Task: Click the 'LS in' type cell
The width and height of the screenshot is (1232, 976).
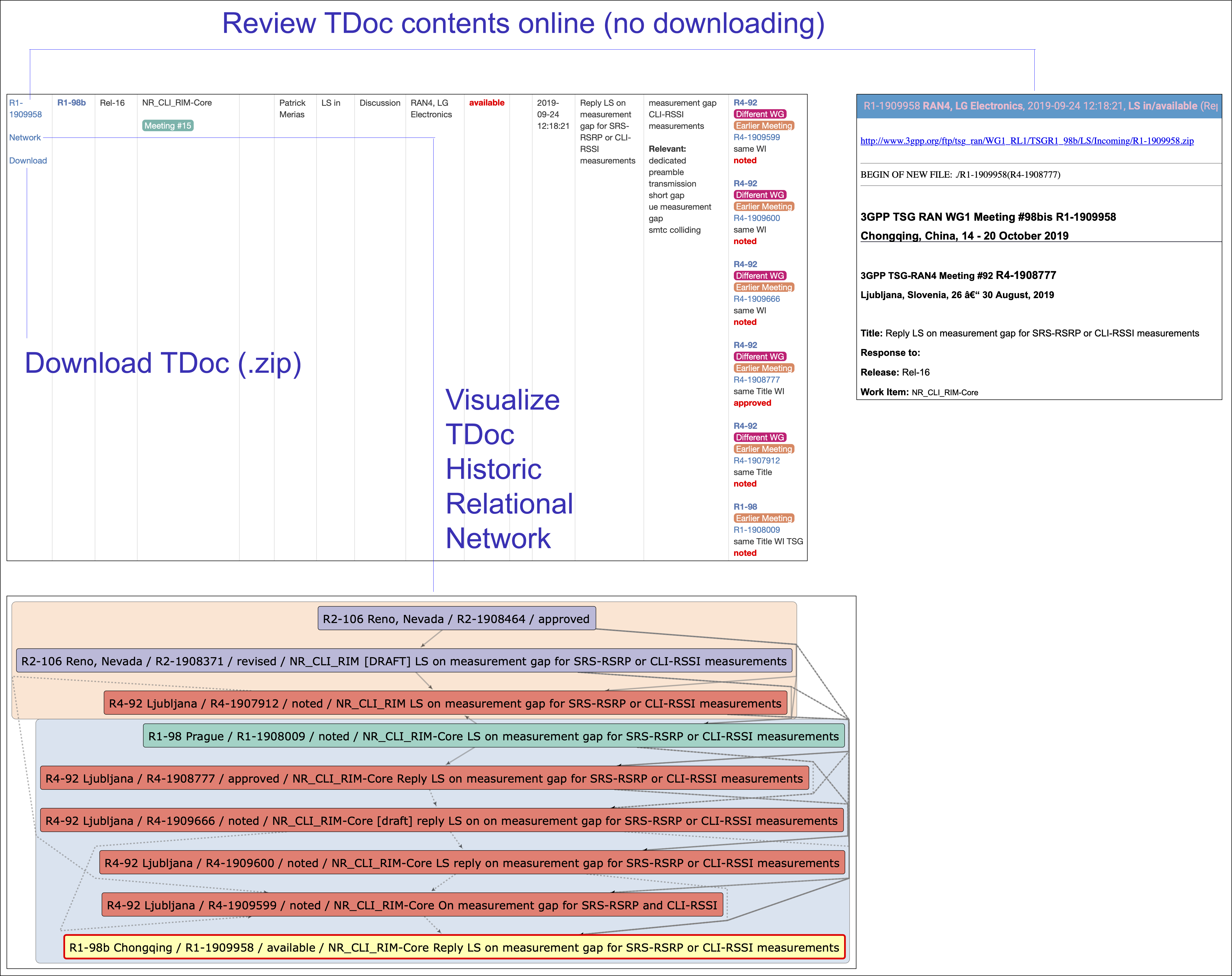Action: tap(331, 103)
